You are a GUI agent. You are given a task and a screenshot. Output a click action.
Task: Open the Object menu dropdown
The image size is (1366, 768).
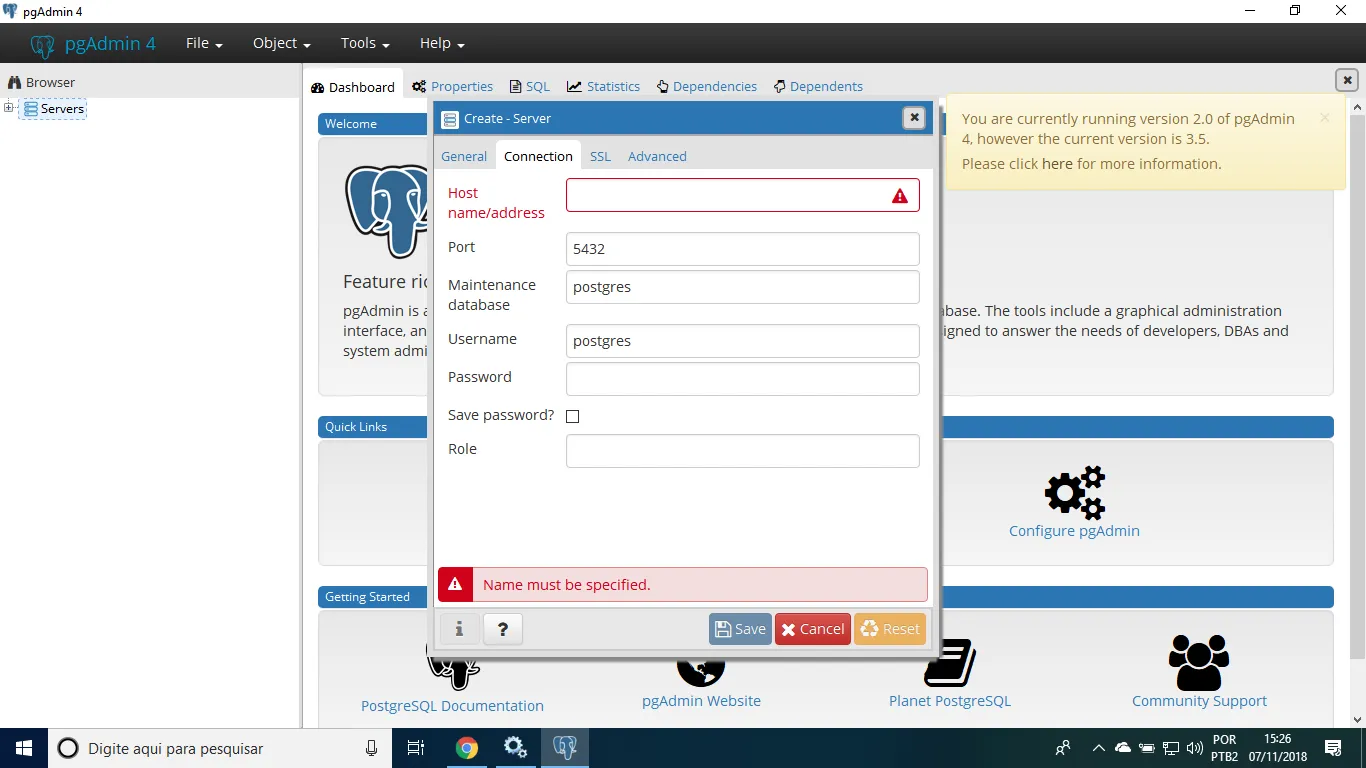[281, 43]
